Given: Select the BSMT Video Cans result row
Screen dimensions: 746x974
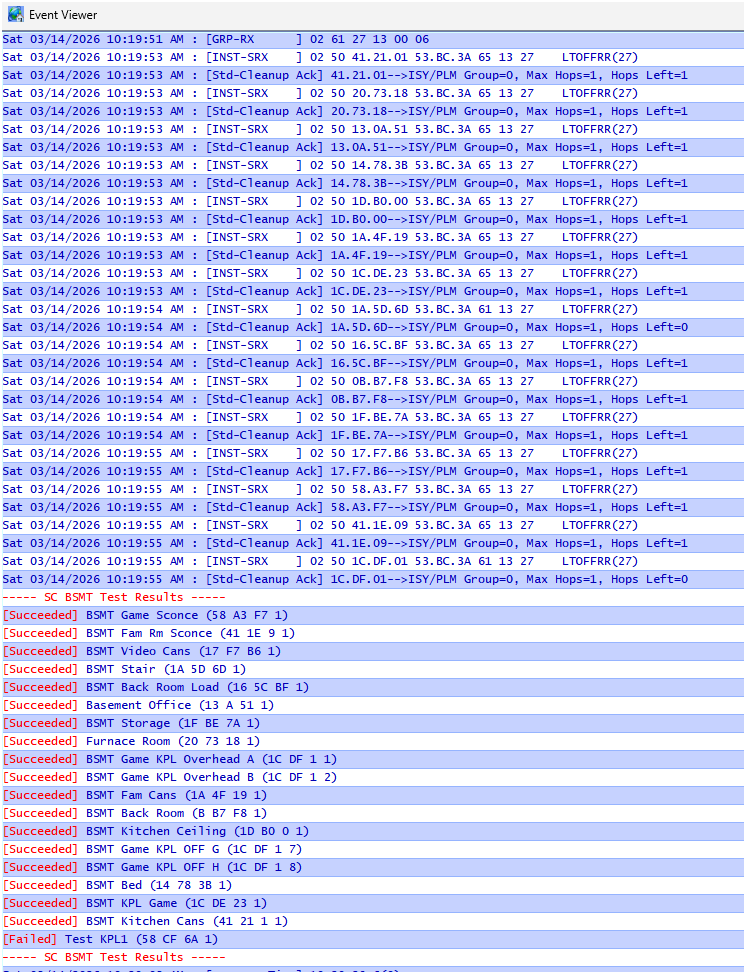Looking at the screenshot, I should [141, 651].
